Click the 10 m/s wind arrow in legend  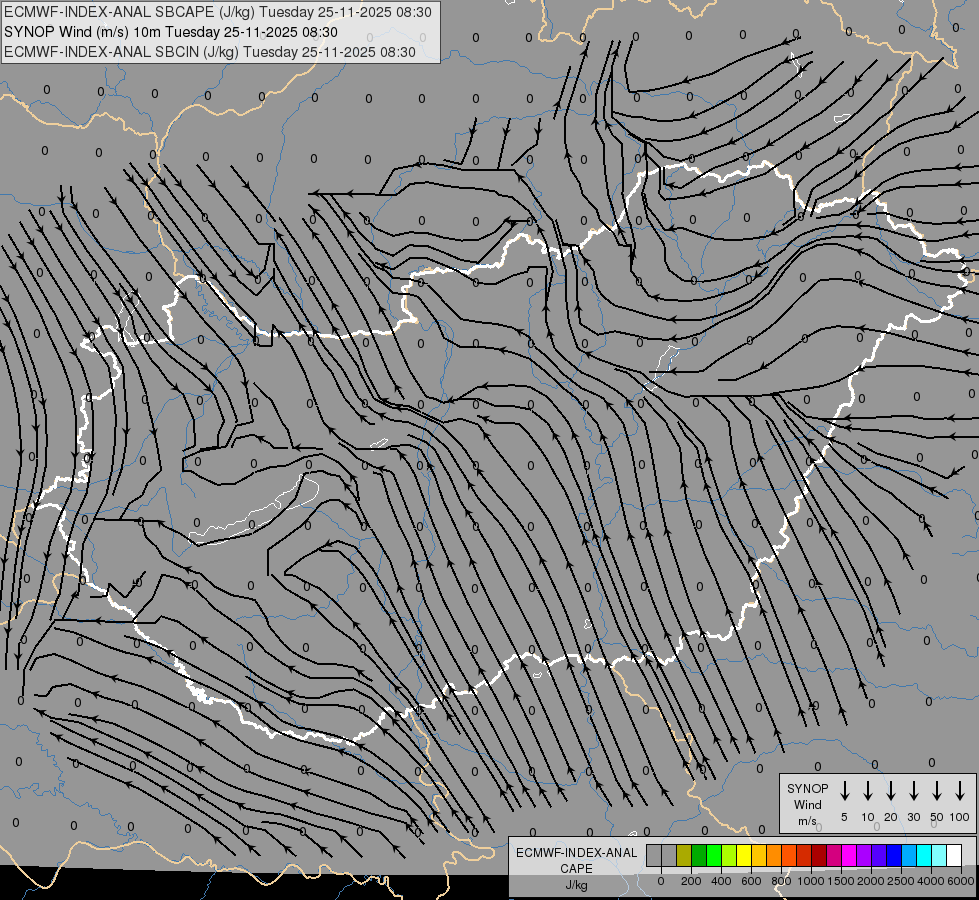click(867, 791)
